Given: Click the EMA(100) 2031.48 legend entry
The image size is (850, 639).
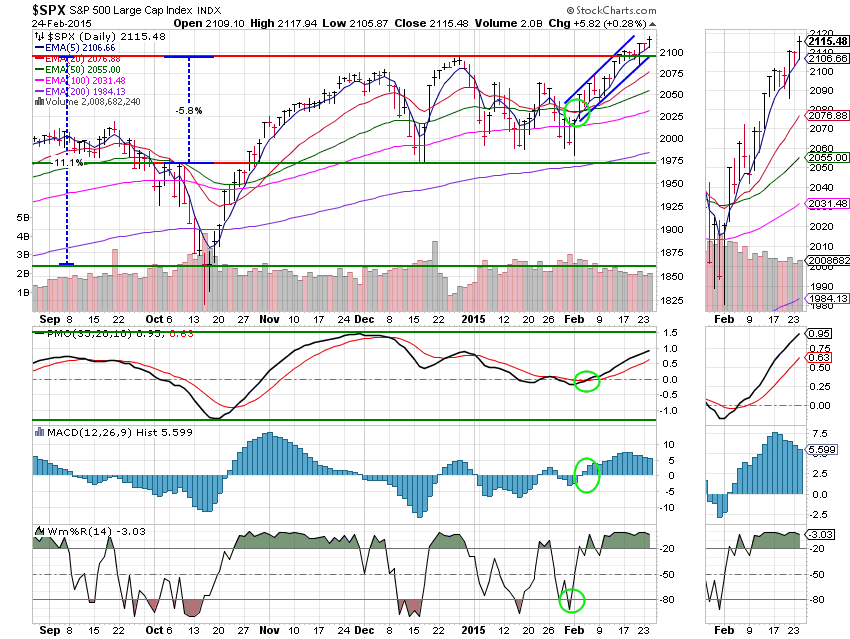Looking at the screenshot, I should [x=80, y=80].
